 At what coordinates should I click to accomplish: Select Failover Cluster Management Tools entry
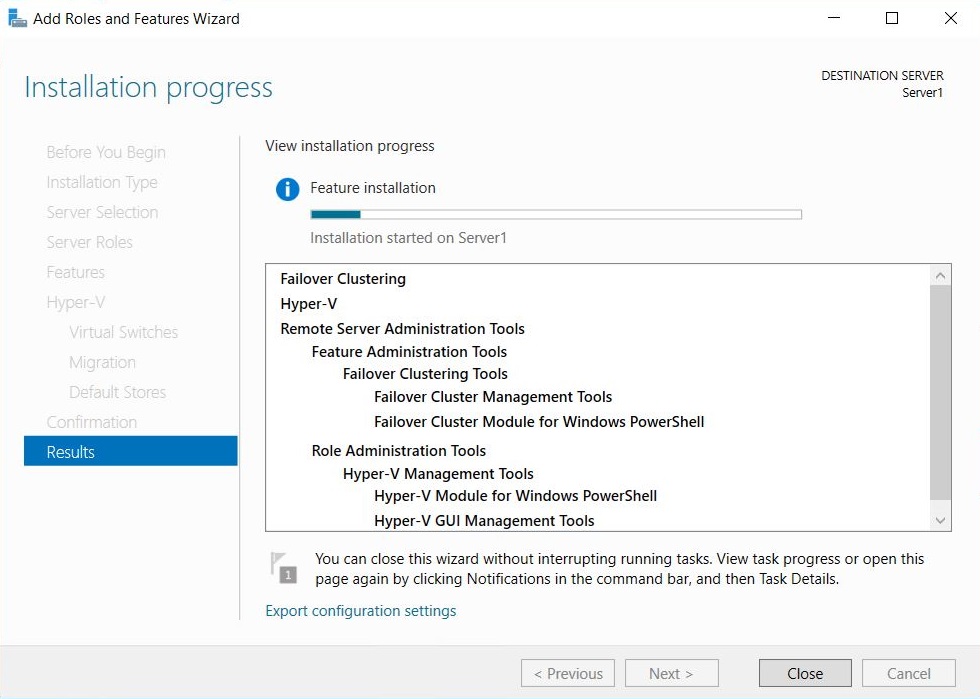coord(493,397)
